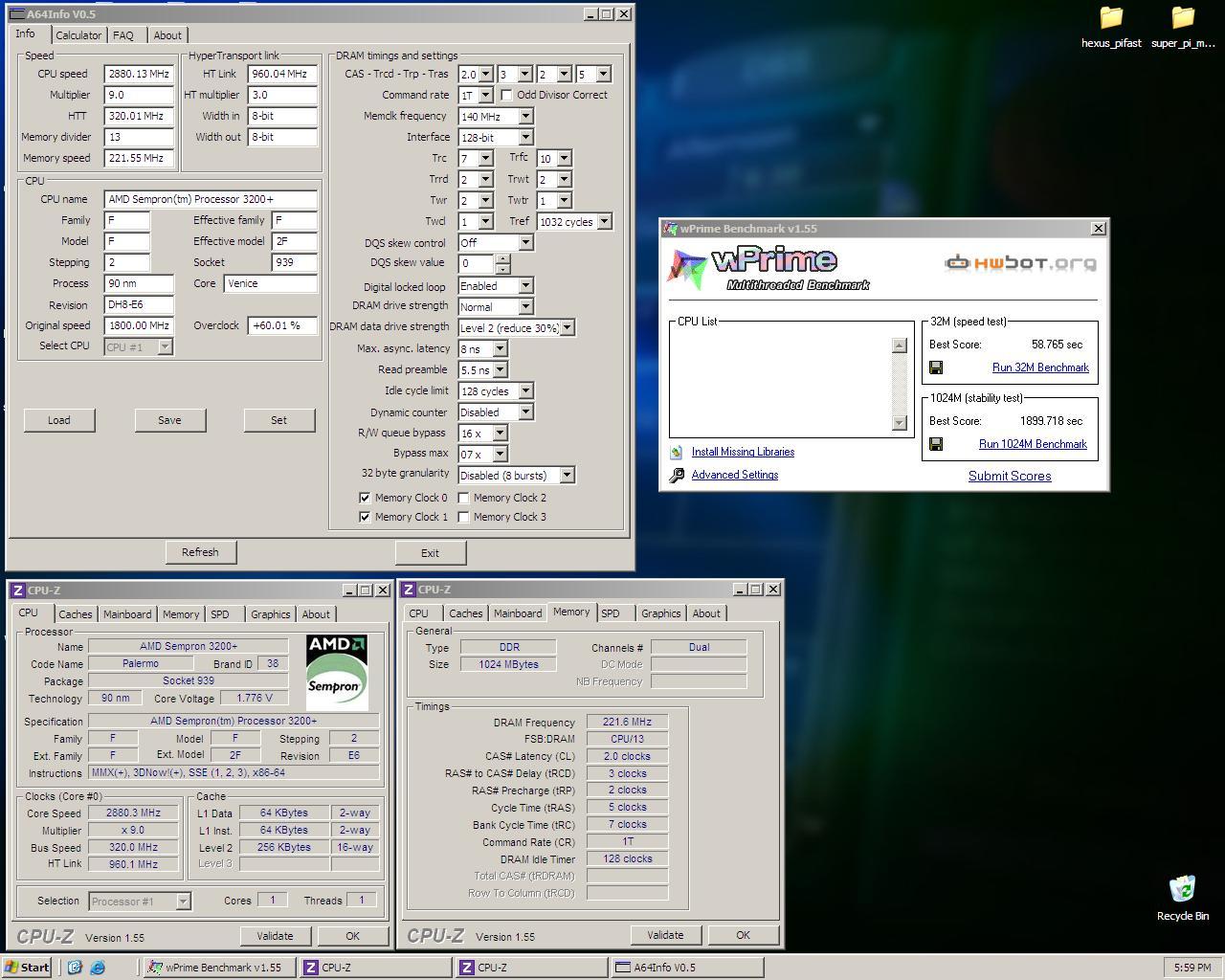The width and height of the screenshot is (1225, 980).
Task: Click the Install Missing Libraries icon
Action: (x=677, y=452)
